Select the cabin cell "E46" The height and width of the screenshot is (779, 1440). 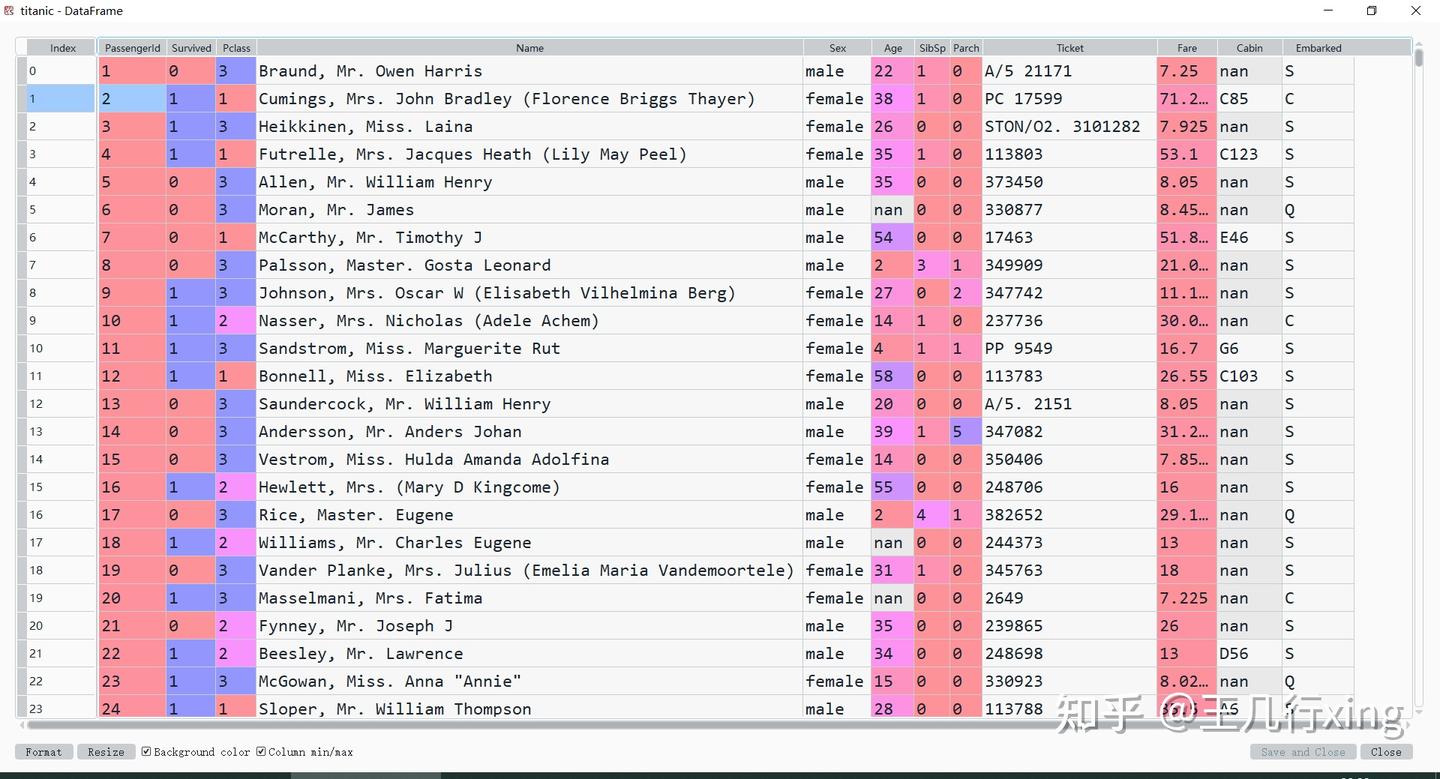click(x=1250, y=238)
